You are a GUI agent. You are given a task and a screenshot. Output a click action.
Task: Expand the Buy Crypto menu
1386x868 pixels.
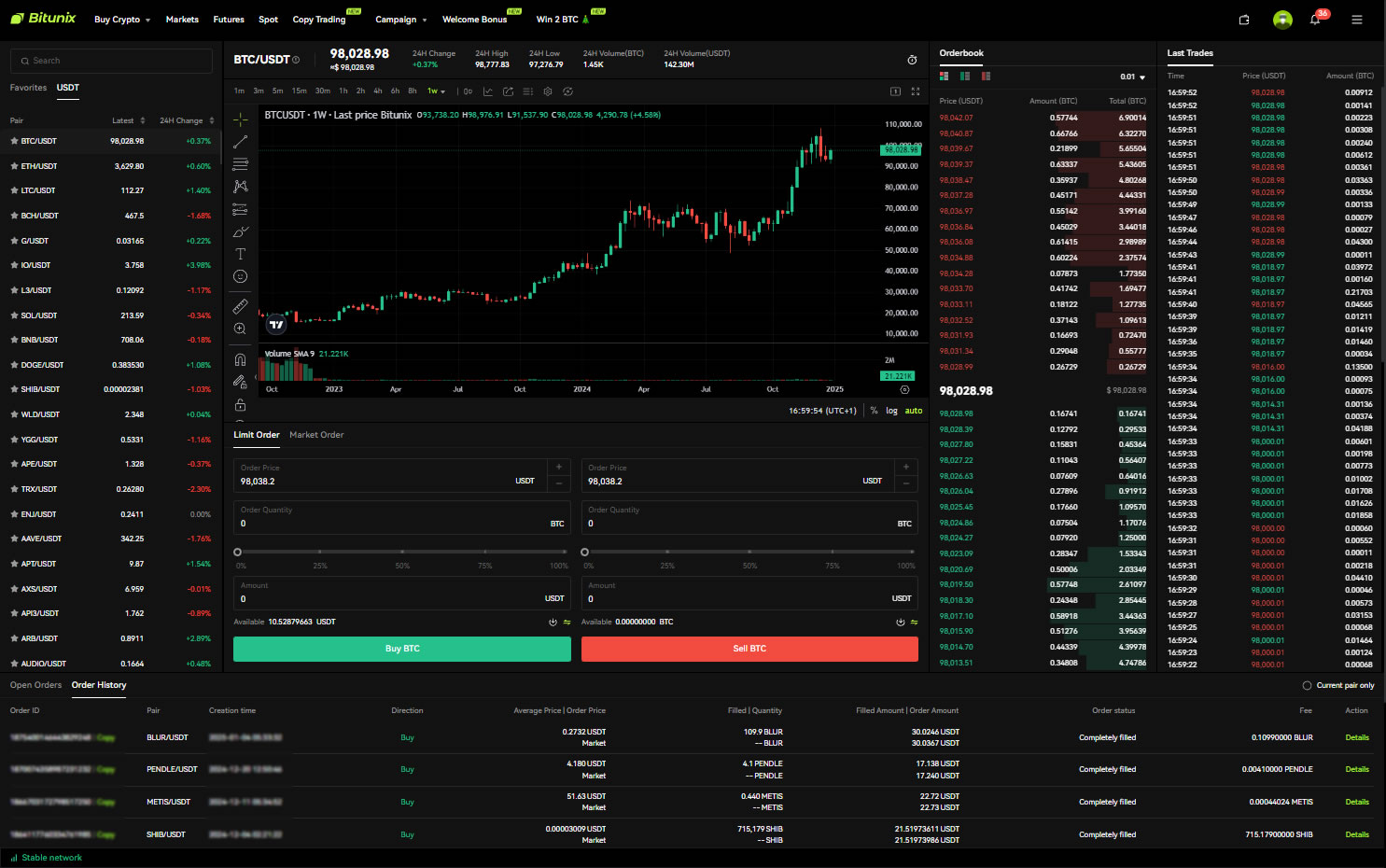[x=122, y=20]
